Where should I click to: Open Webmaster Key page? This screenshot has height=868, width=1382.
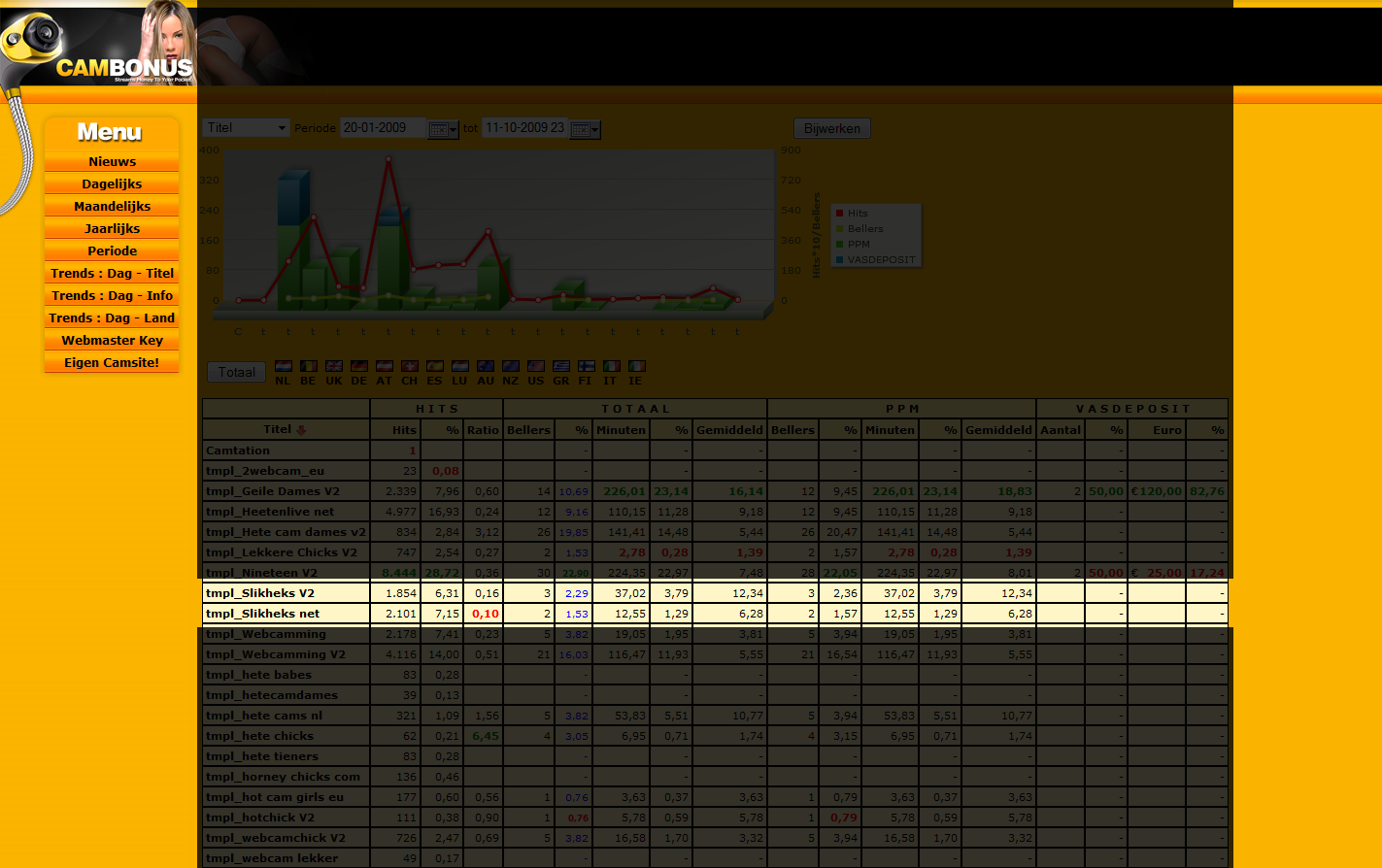(x=112, y=340)
